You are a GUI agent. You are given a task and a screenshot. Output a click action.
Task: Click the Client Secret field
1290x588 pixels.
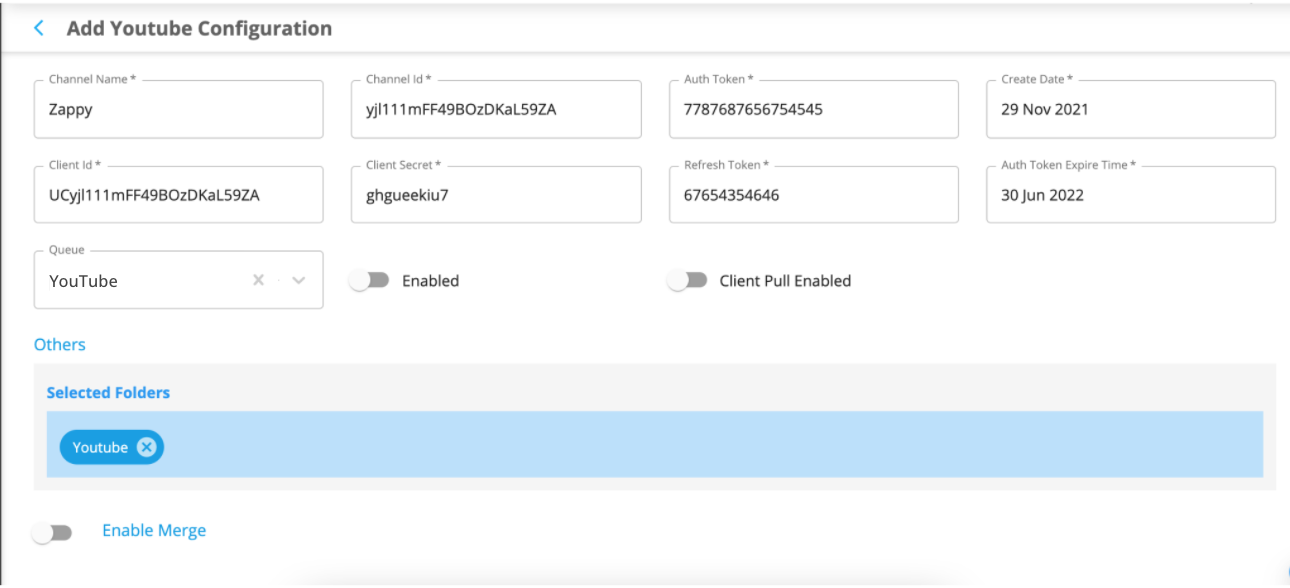click(496, 194)
